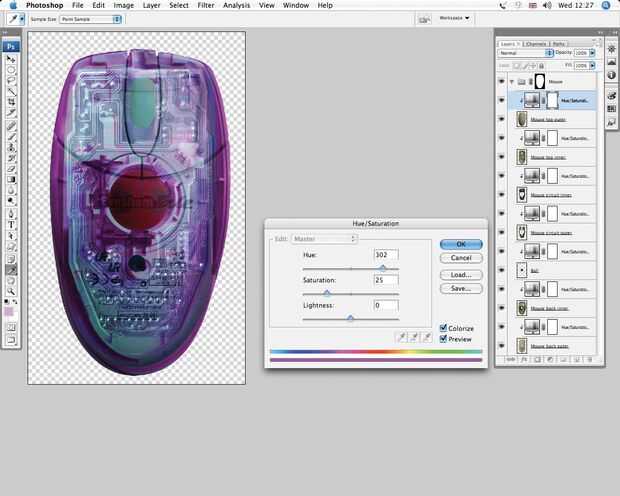This screenshot has height=496, width=620.
Task: Click the Lasso tool
Action: (11, 81)
